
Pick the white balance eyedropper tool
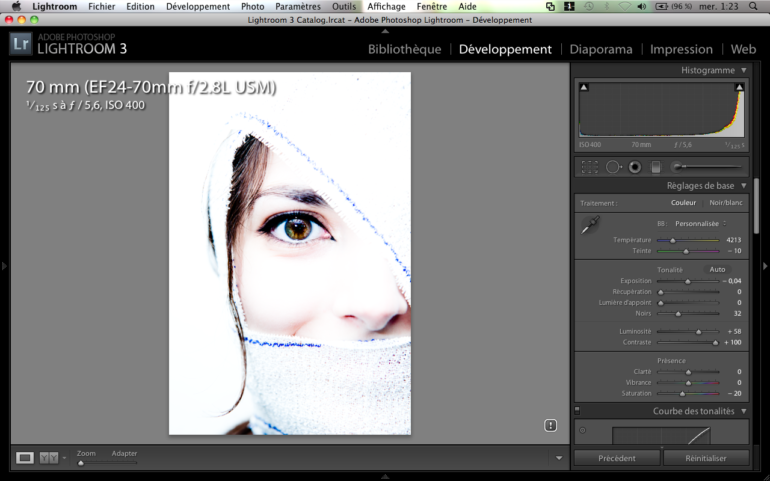[x=590, y=226]
